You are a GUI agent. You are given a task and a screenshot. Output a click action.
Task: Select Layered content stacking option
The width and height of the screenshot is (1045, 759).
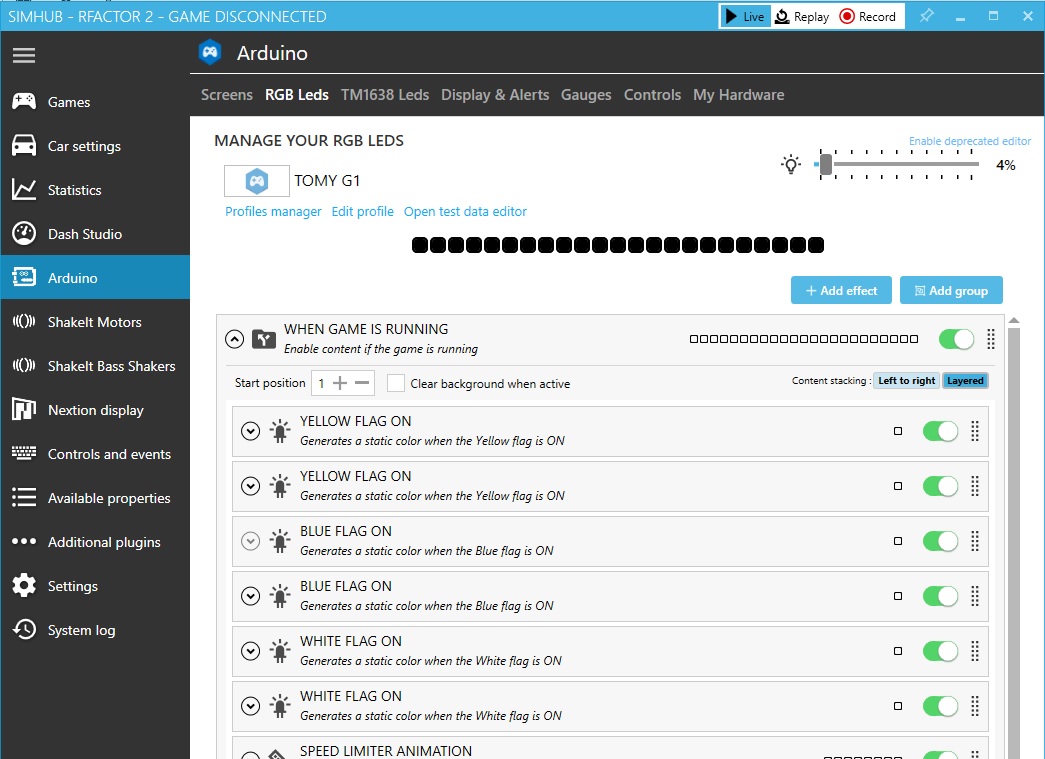click(965, 380)
